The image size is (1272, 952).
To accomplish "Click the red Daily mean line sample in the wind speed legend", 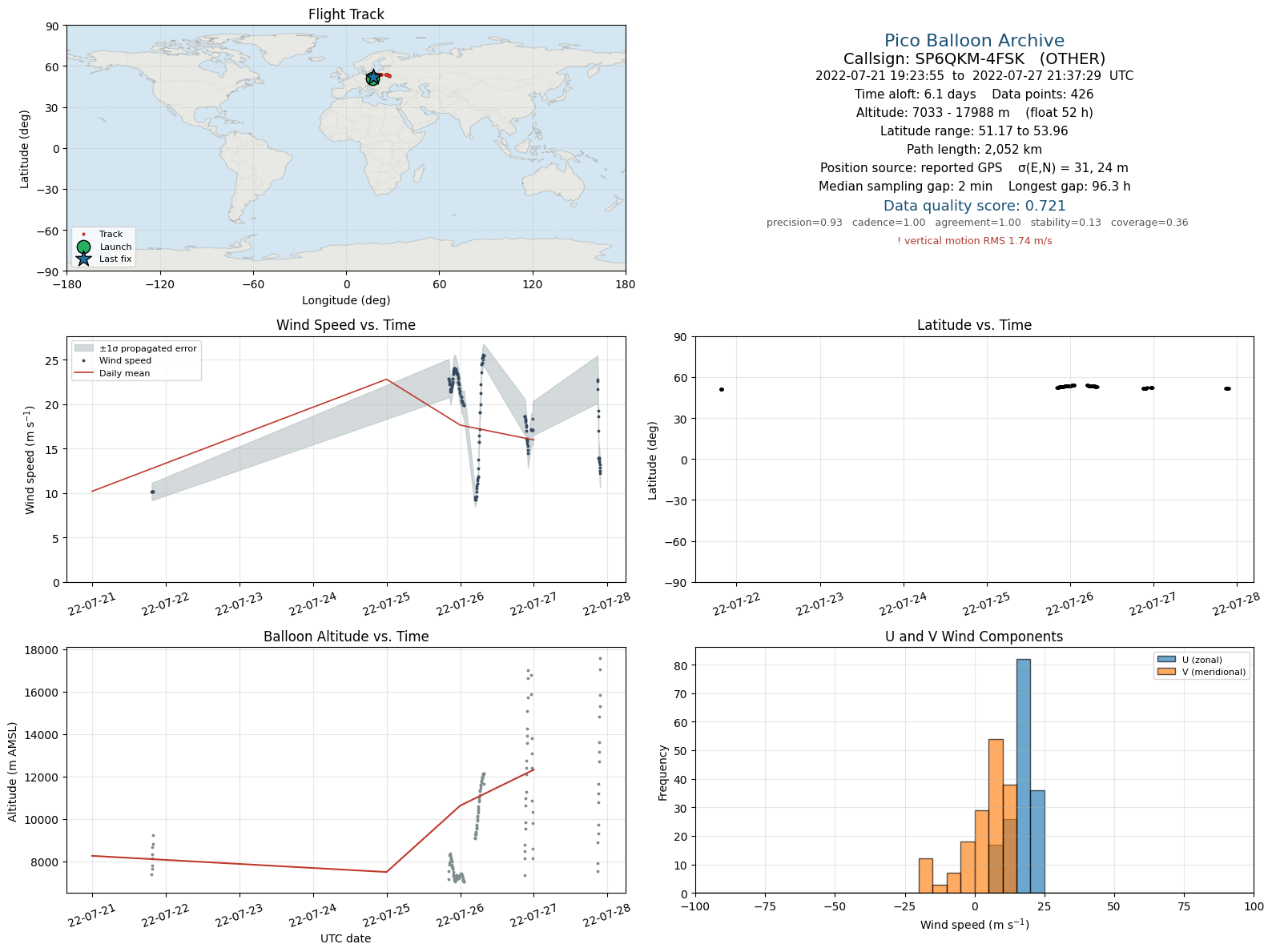I will tap(83, 374).
